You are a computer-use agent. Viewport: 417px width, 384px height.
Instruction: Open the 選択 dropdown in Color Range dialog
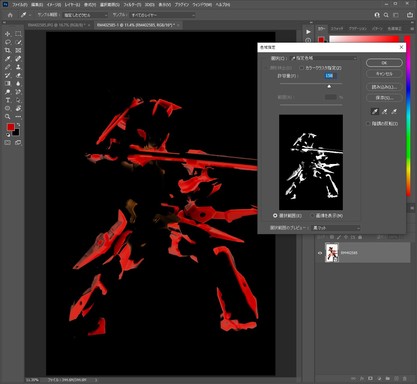[323, 58]
